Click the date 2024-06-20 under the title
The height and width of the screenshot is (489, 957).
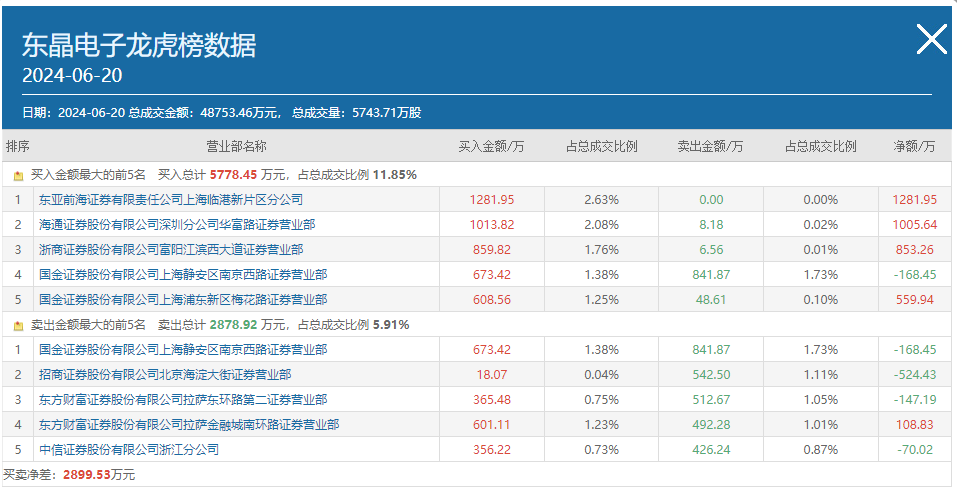tap(72, 75)
